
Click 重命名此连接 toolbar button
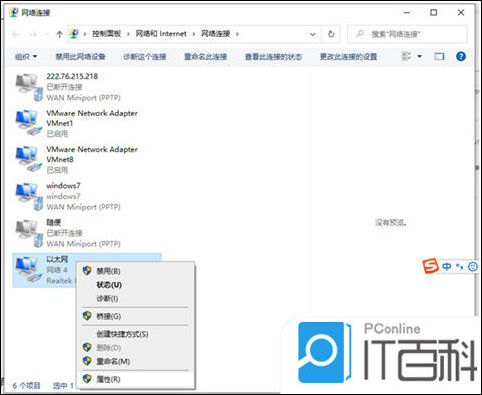[206, 57]
